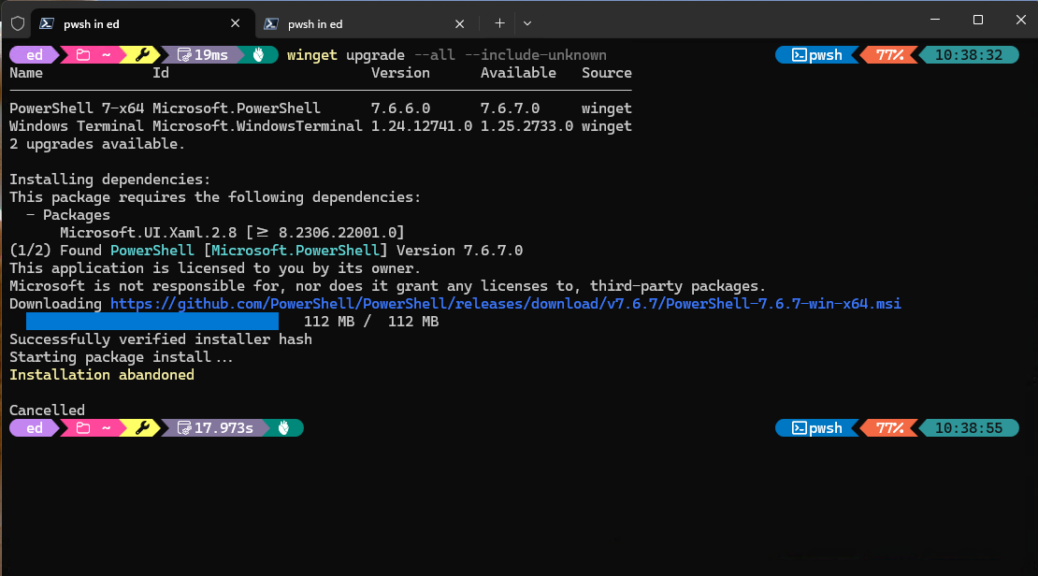Viewport: 1038px width, 576px height.
Task: Click the 'Installation abandoned' message
Action: coord(102,375)
